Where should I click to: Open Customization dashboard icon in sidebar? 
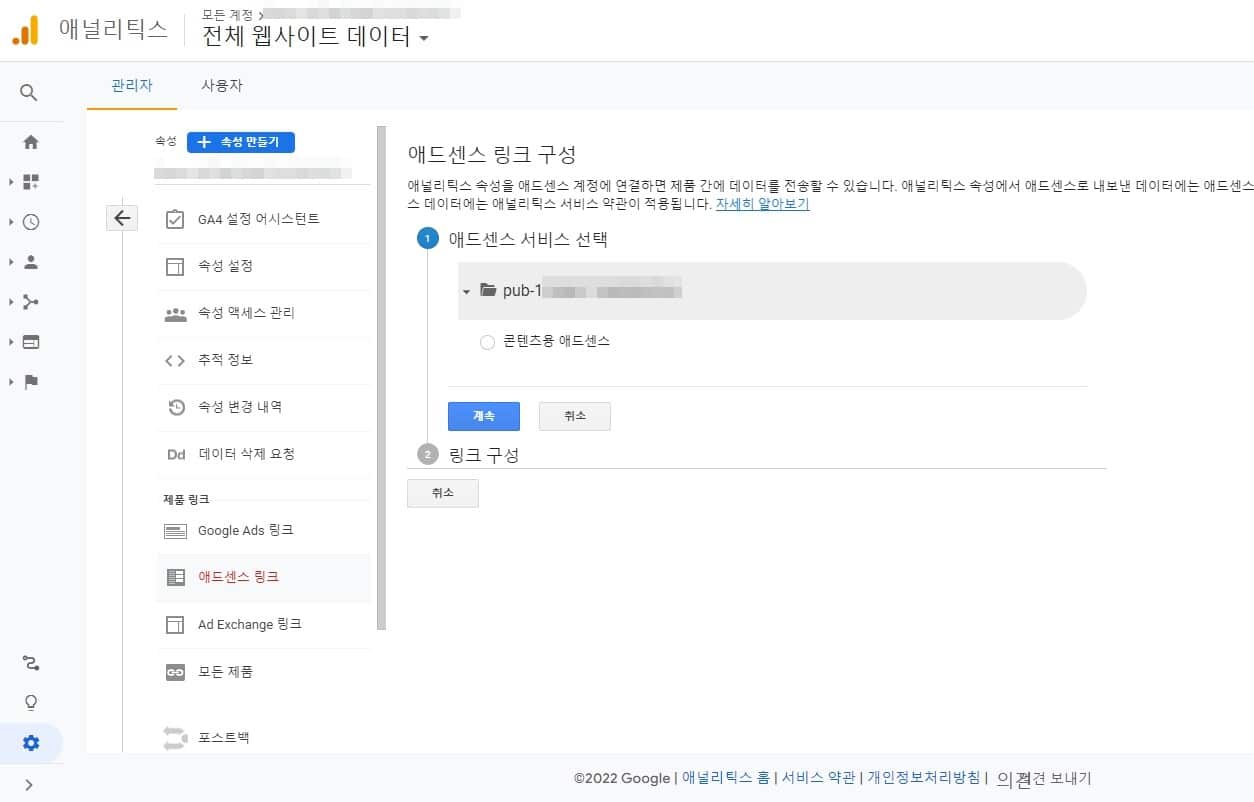pos(31,182)
